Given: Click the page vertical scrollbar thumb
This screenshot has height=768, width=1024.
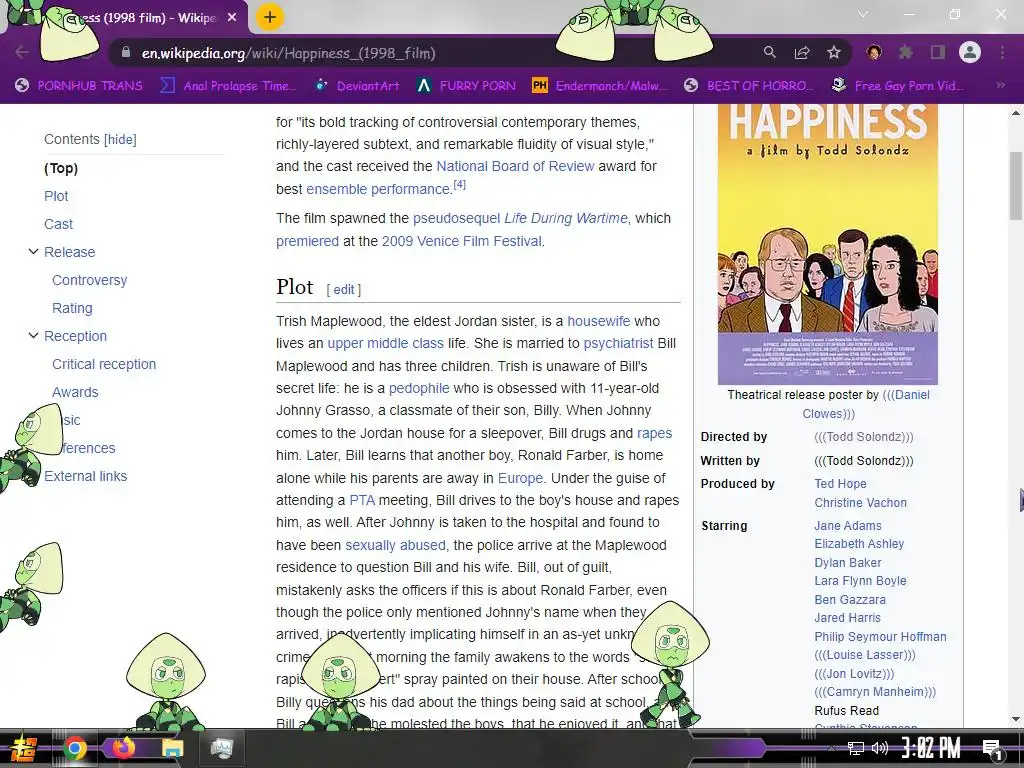Looking at the screenshot, I should click(1016, 185).
